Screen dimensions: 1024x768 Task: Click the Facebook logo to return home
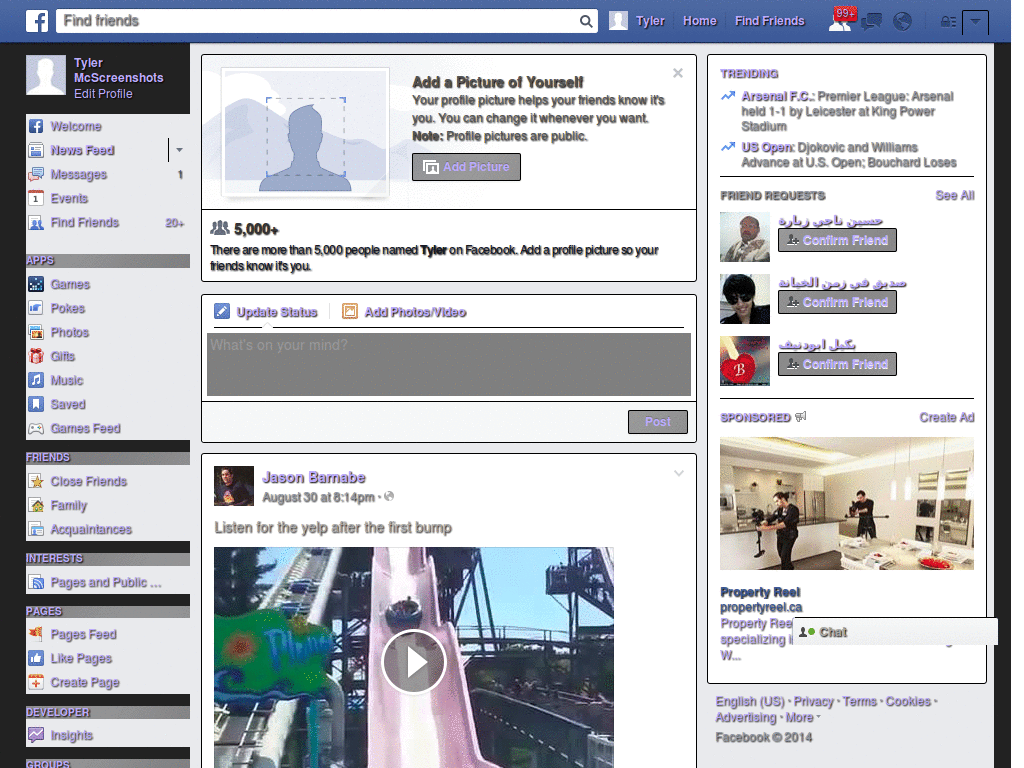coord(36,20)
